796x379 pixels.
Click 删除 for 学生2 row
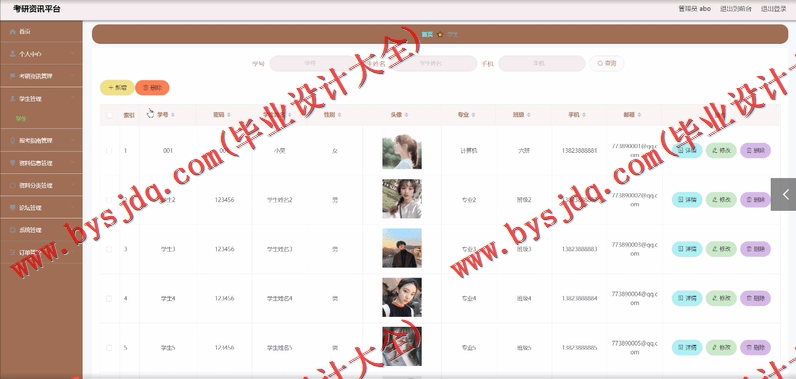point(755,200)
